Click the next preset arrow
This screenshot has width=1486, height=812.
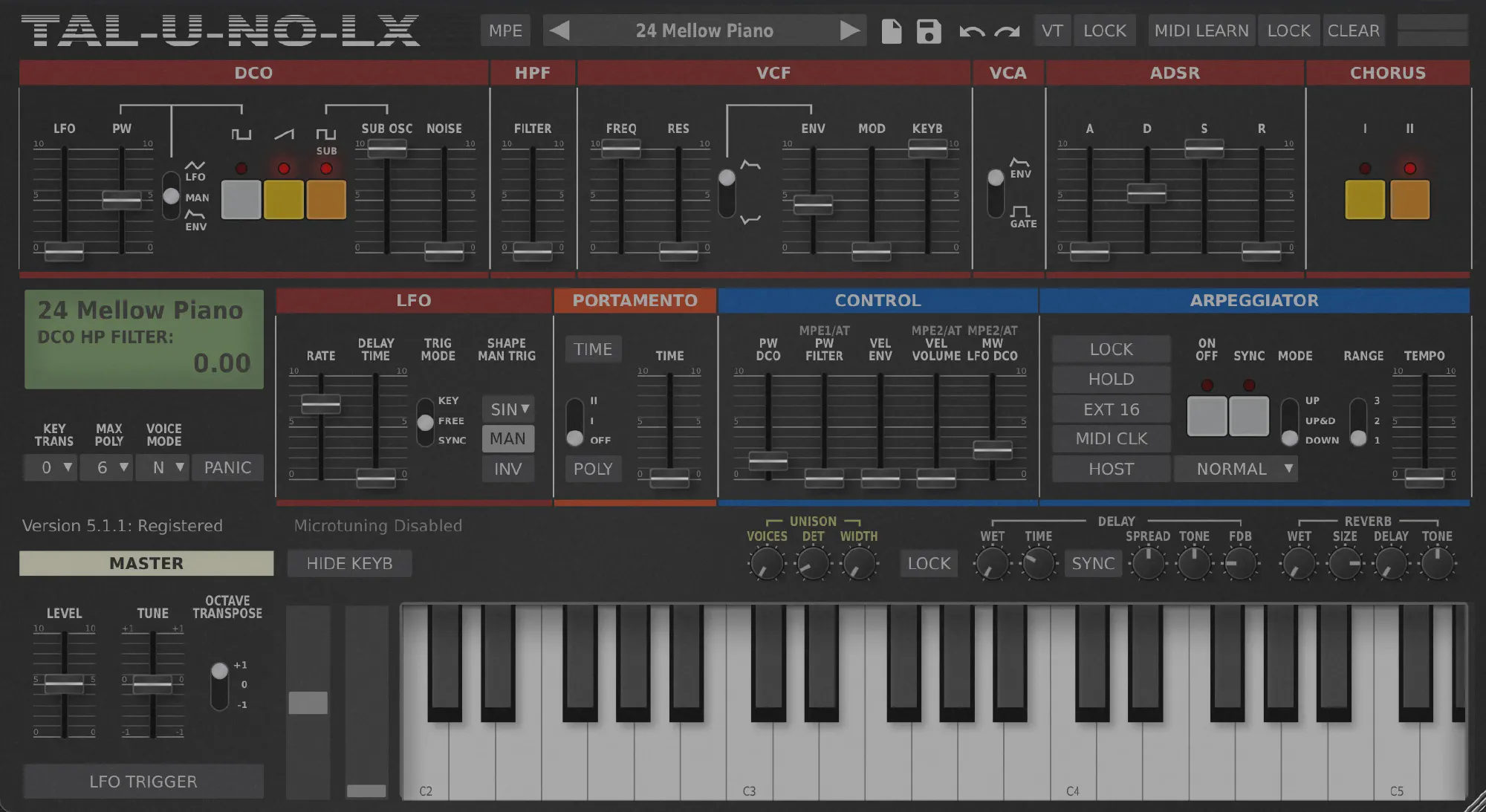point(849,30)
